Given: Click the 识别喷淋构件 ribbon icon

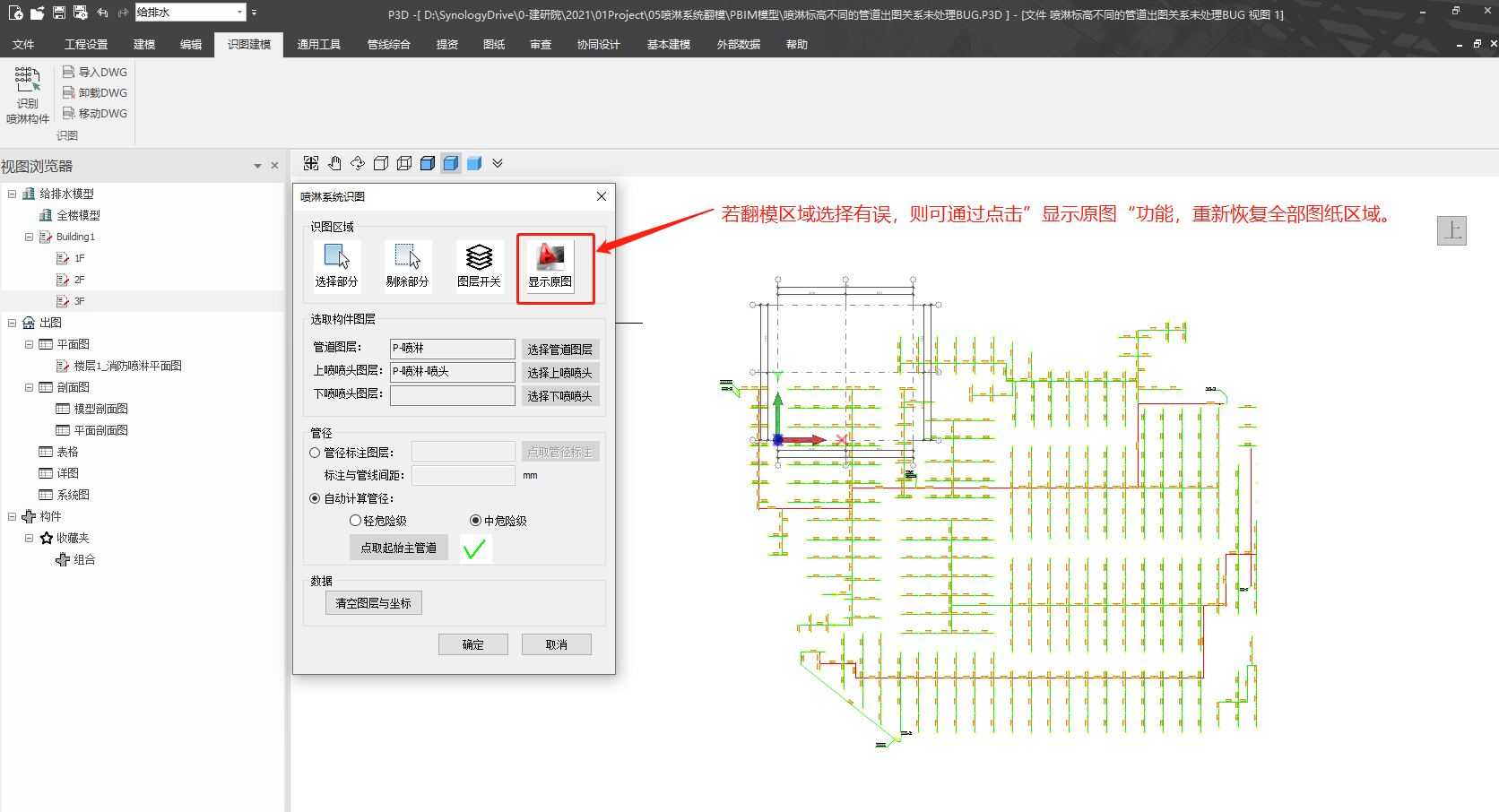Looking at the screenshot, I should coord(27,94).
